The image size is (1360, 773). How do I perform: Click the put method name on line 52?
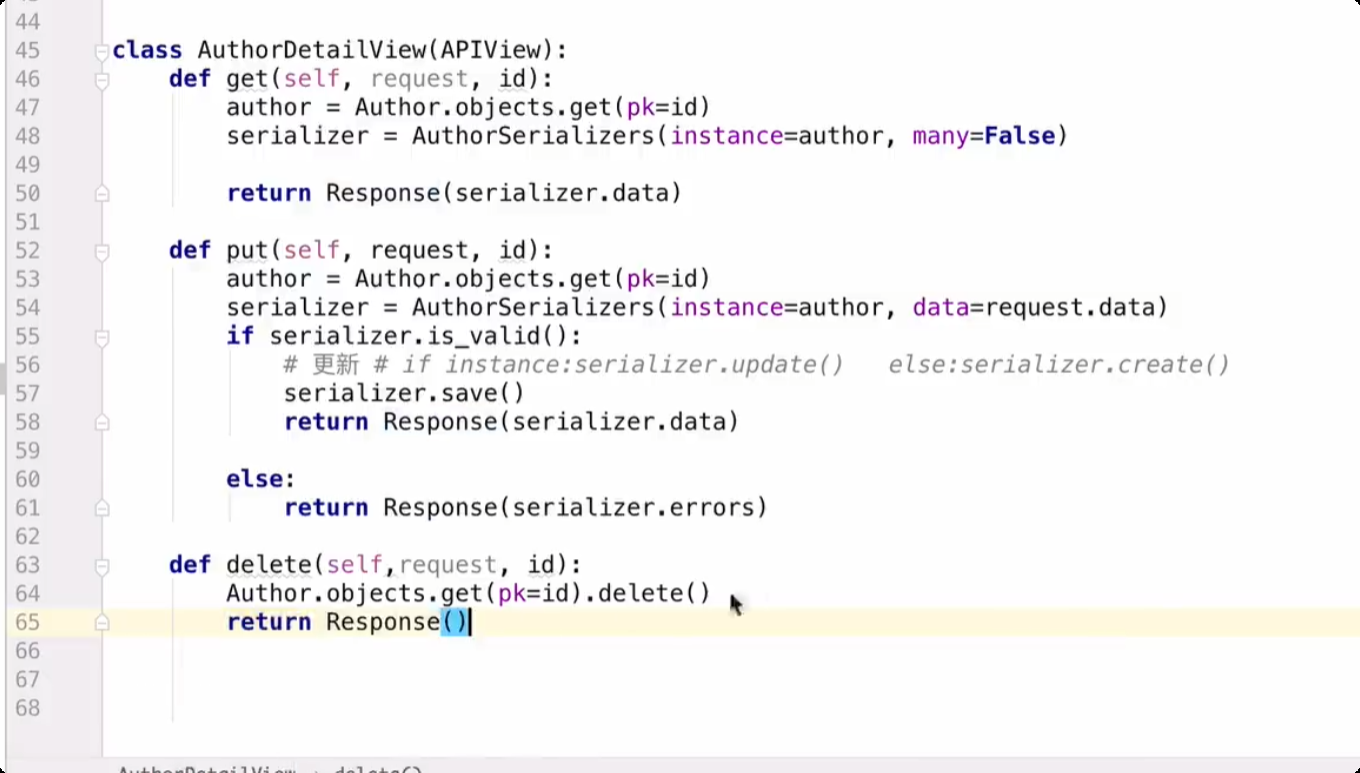click(247, 250)
